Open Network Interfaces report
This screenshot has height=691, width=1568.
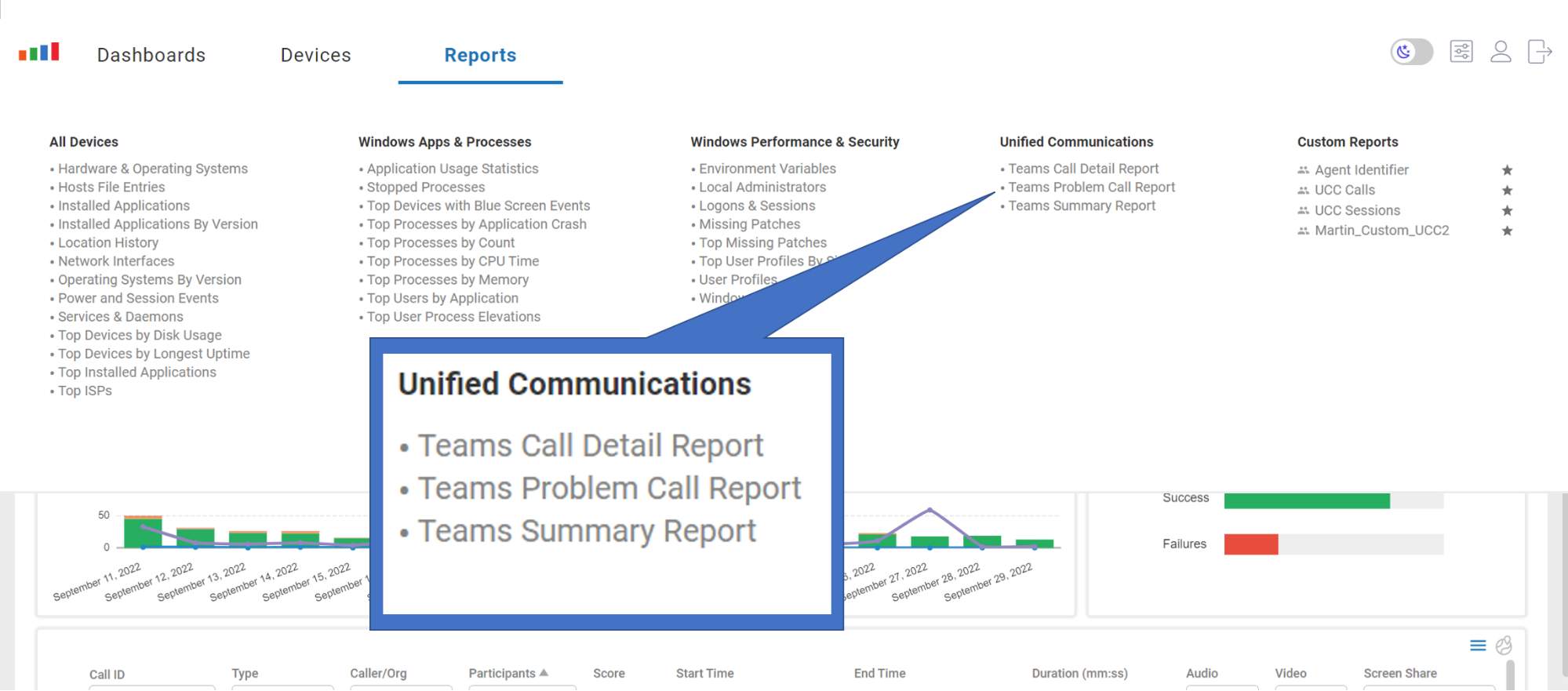[116, 261]
